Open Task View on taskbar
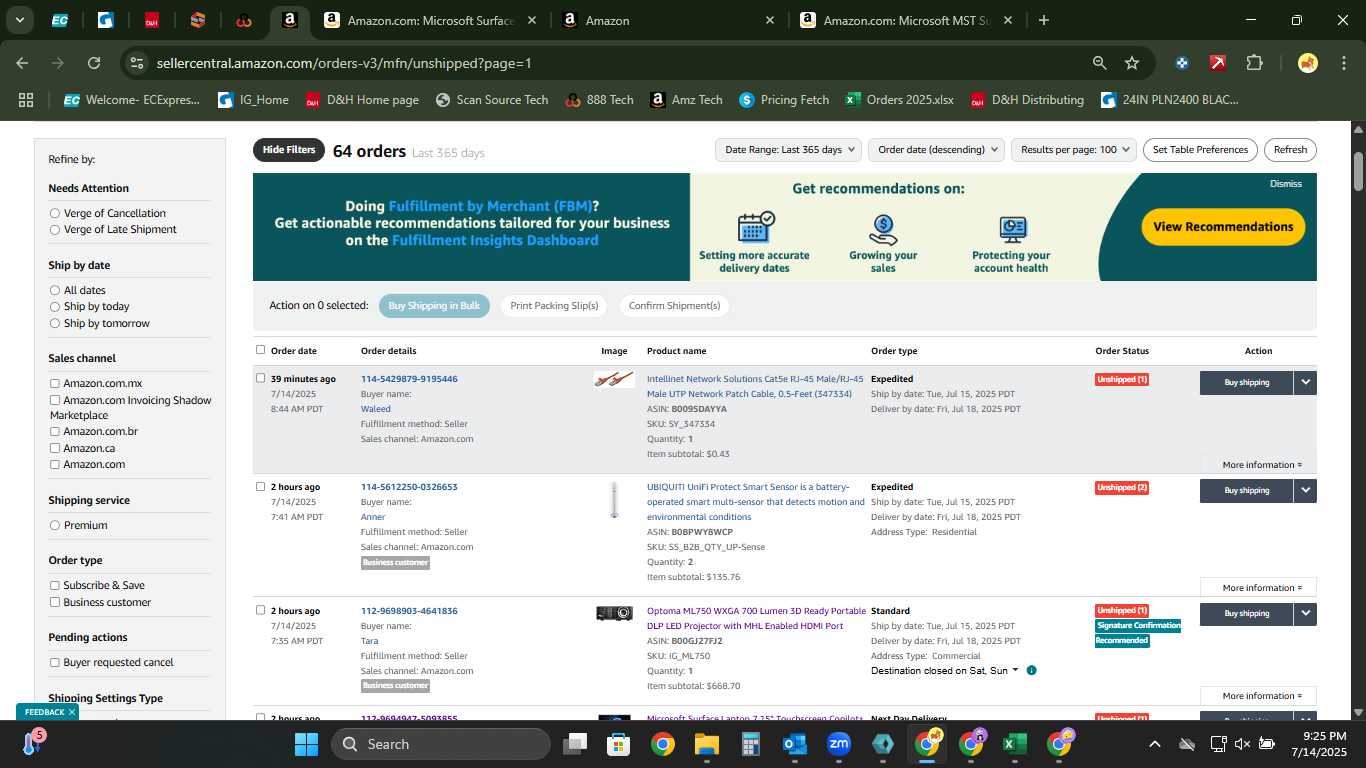This screenshot has height=768, width=1366. 575,744
